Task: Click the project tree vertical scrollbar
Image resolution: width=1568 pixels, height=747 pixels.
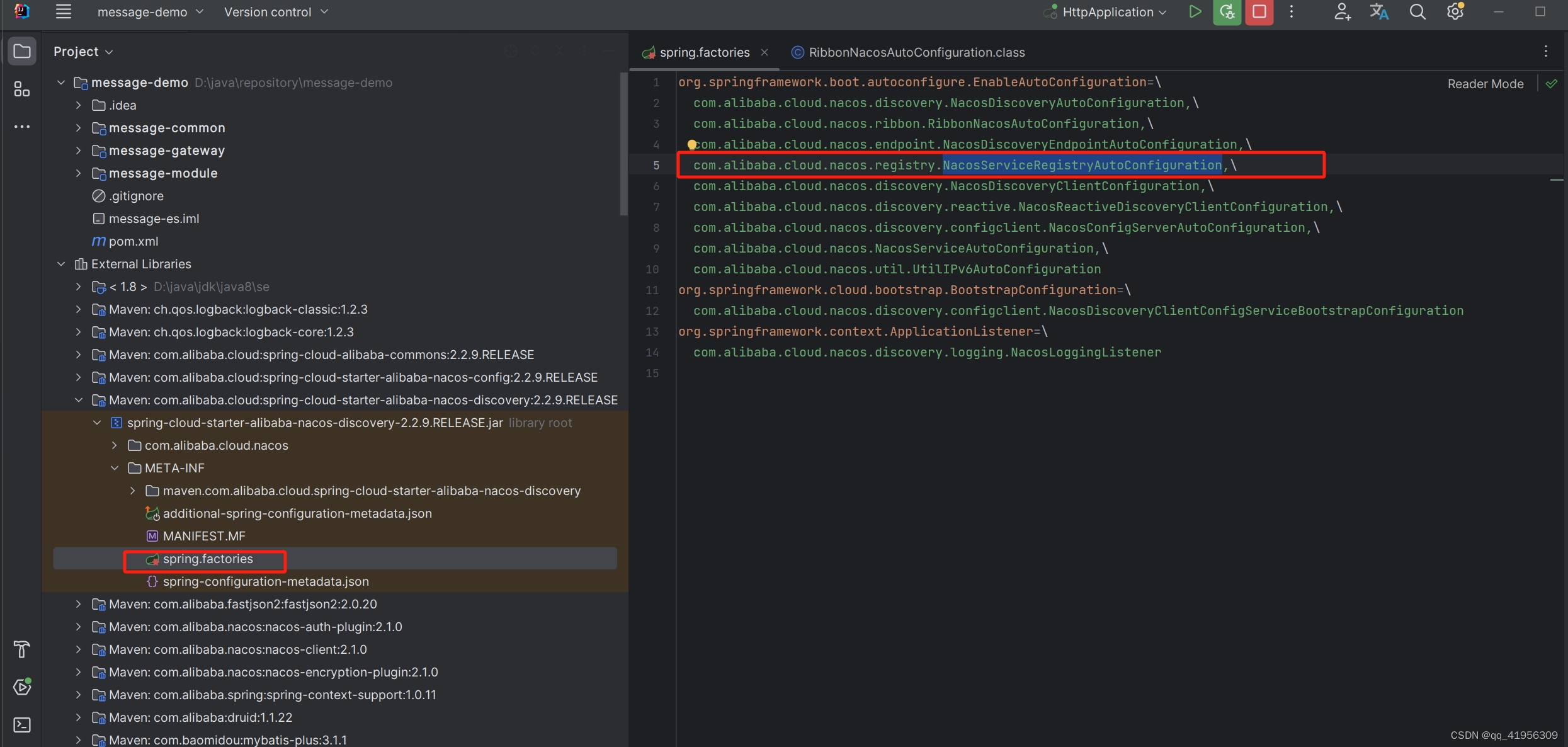Action: (x=623, y=144)
